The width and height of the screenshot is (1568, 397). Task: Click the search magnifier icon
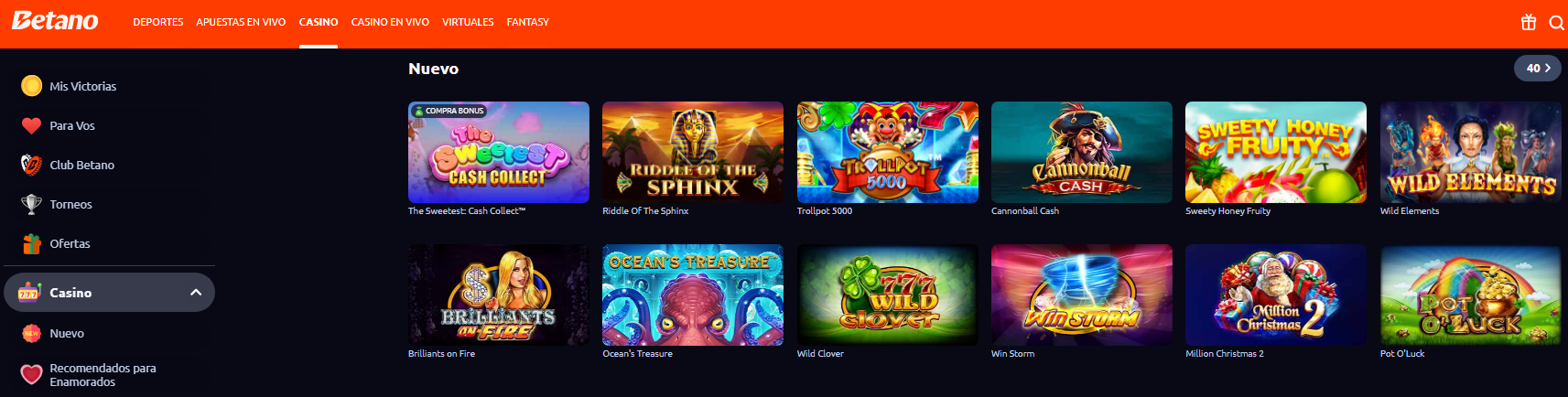coord(1556,23)
